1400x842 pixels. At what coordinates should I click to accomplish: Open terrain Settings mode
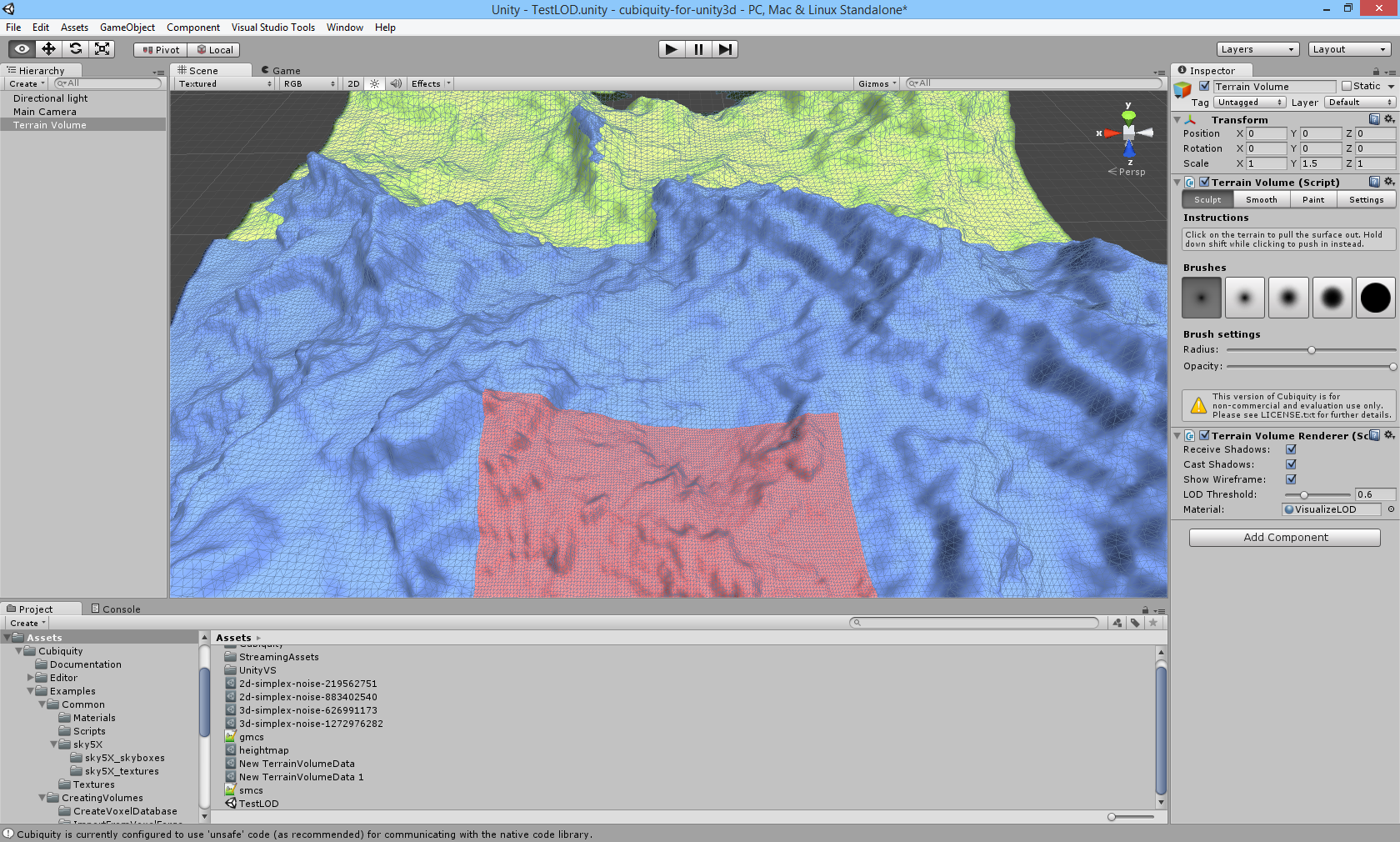[x=1367, y=199]
